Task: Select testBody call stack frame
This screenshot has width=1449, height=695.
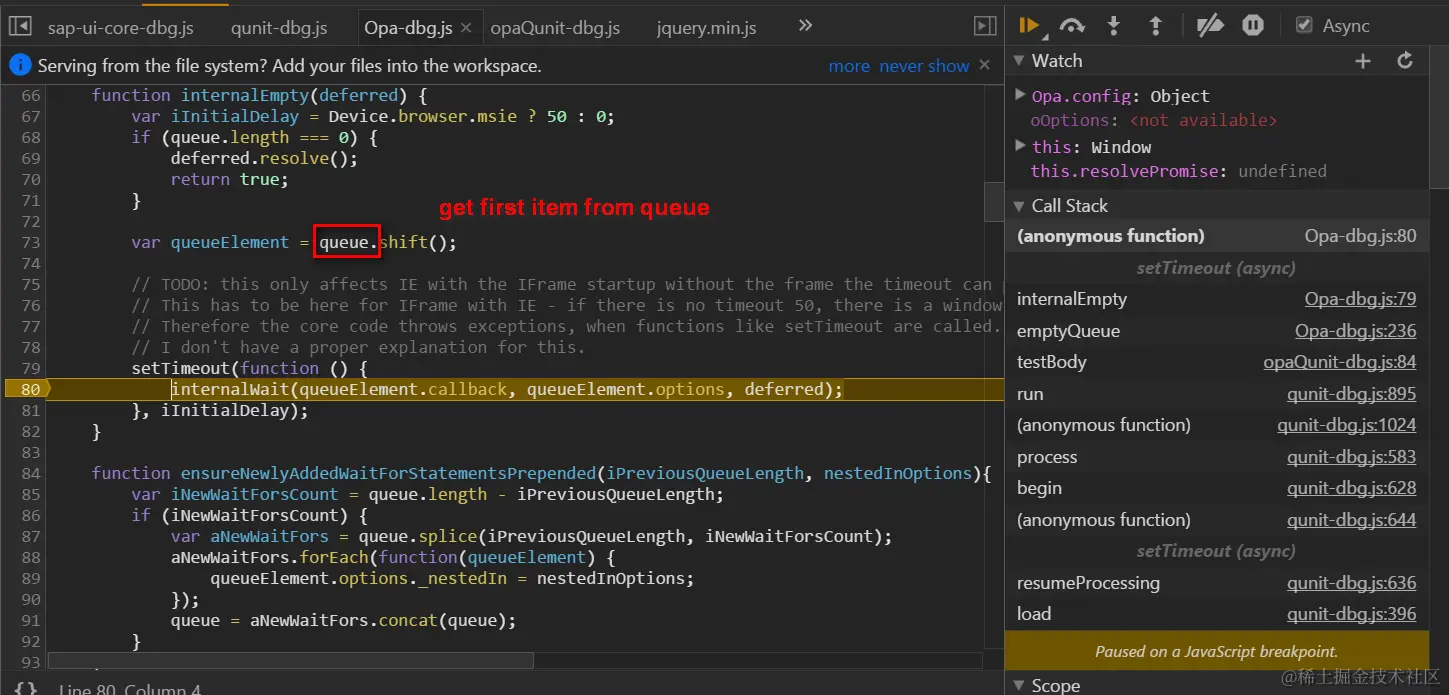Action: pos(1051,362)
